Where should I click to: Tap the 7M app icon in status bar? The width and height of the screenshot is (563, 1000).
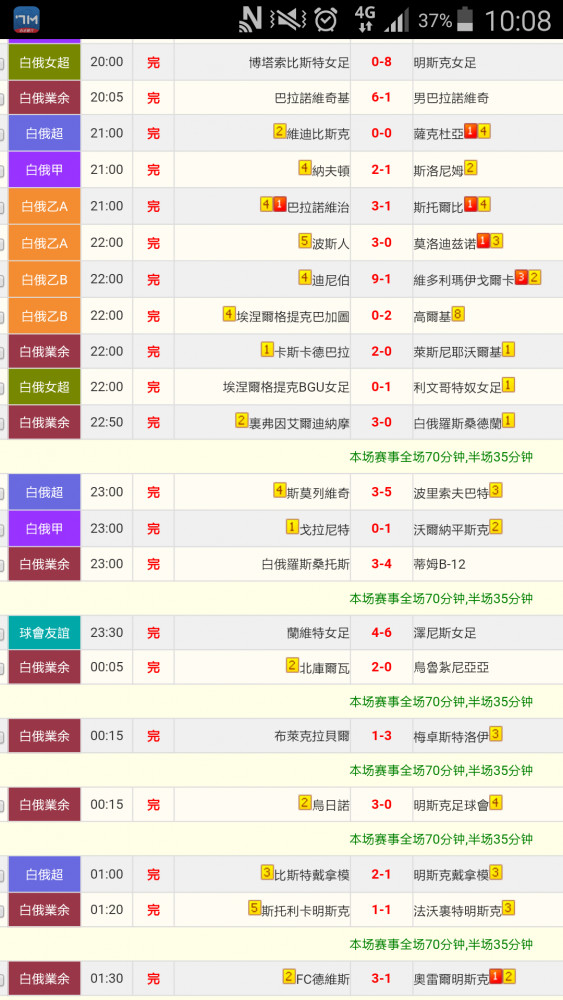pyautogui.click(x=26, y=20)
